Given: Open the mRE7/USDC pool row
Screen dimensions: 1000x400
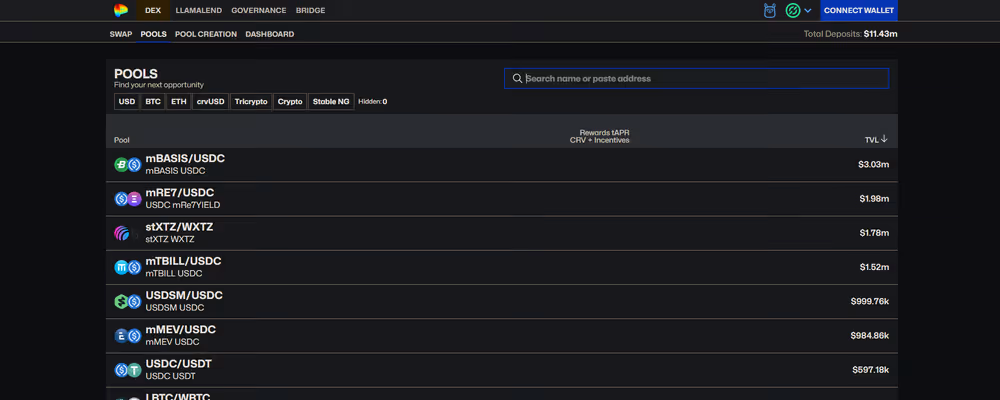Looking at the screenshot, I should point(500,199).
